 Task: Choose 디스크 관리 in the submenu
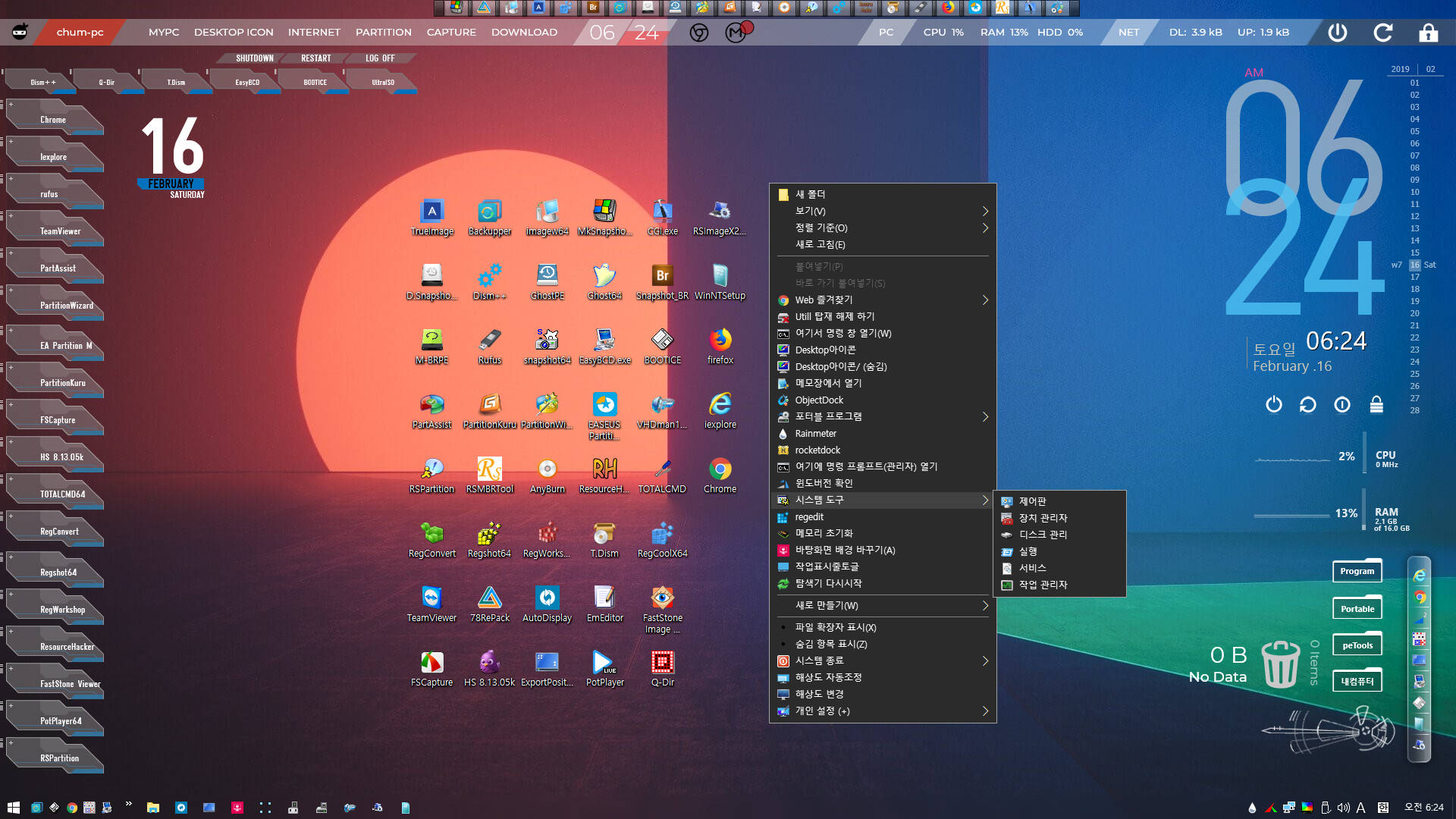1059,535
